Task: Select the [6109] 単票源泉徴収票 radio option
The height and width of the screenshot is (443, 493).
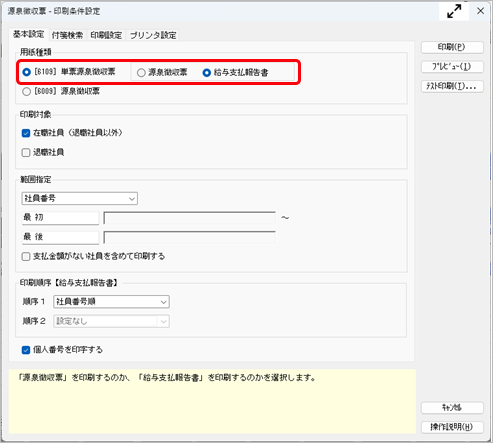Action: pos(69,72)
